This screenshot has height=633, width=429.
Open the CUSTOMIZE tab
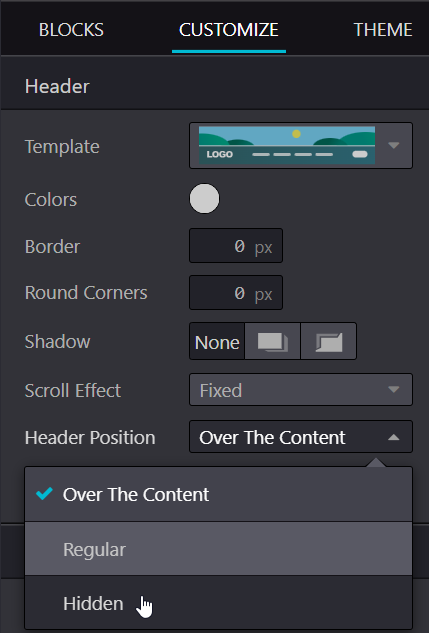coord(229,30)
